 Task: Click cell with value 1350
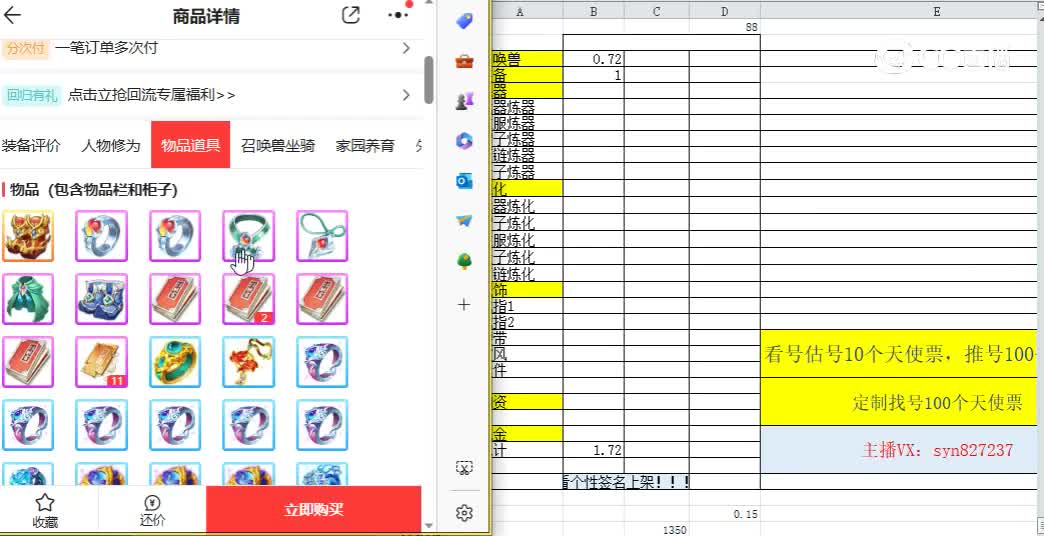coord(656,530)
